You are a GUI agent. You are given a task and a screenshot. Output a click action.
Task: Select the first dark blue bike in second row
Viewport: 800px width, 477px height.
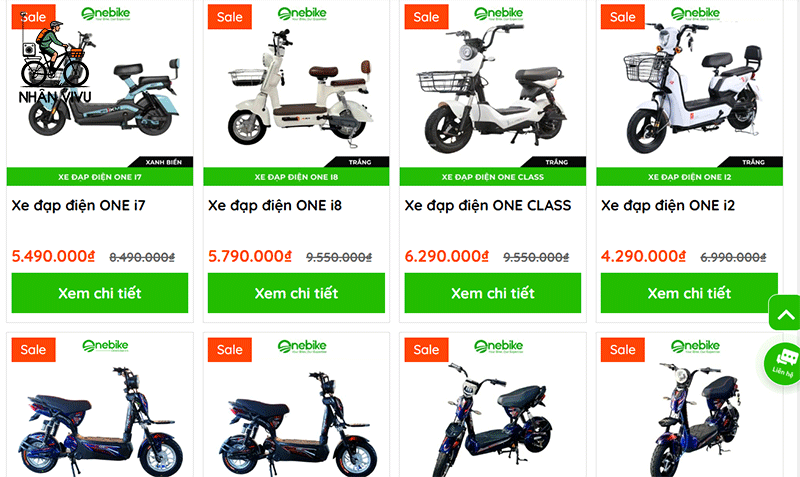[x=97, y=421]
